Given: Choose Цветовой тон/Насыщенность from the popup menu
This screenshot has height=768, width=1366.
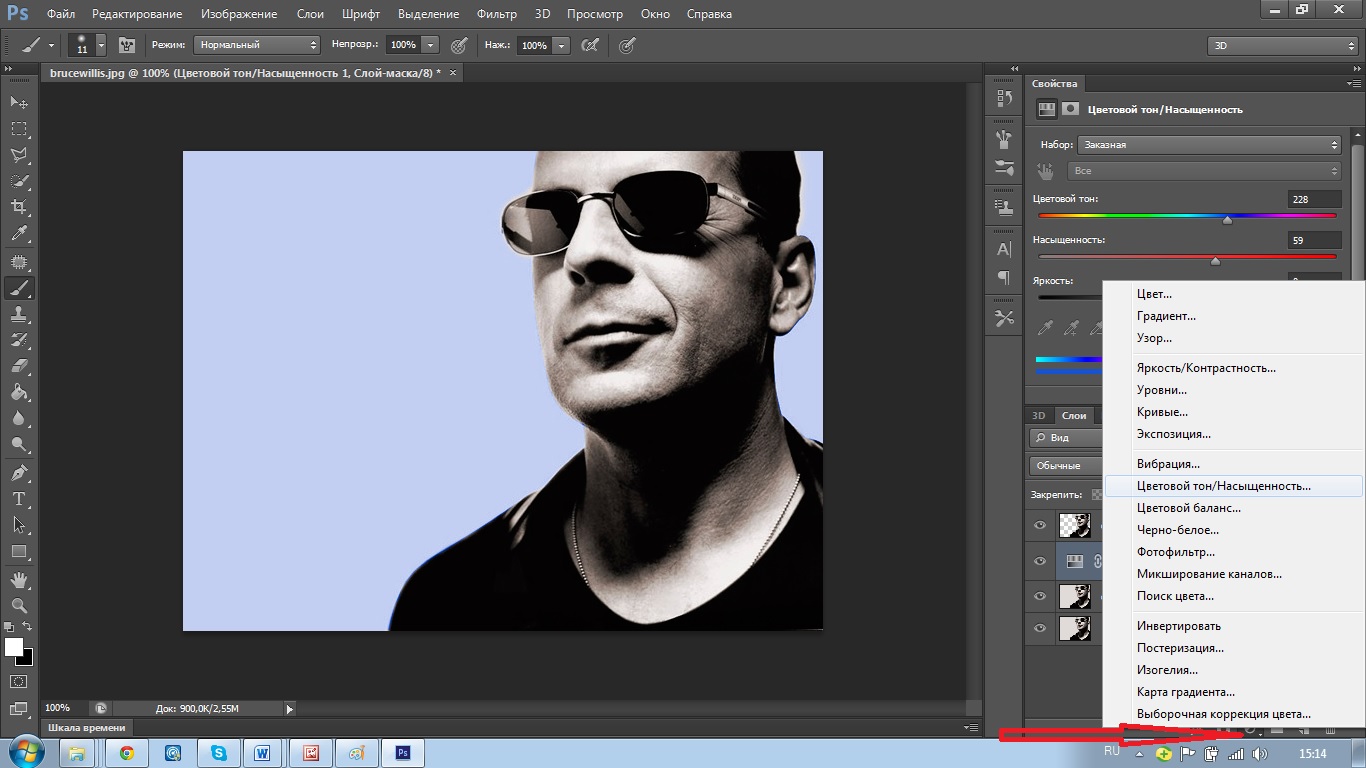Looking at the screenshot, I should pos(1223,486).
